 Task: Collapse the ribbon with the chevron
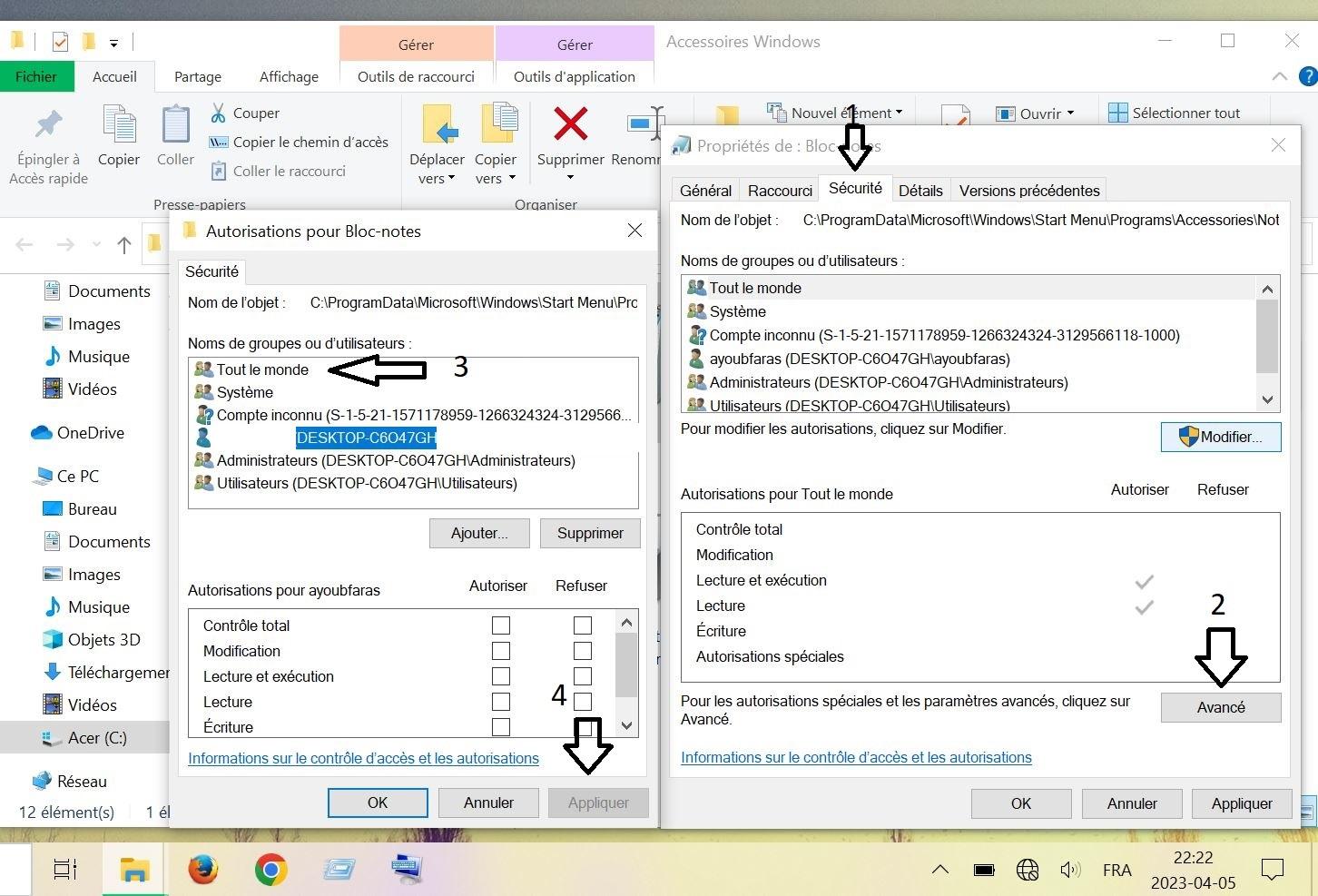(1280, 76)
